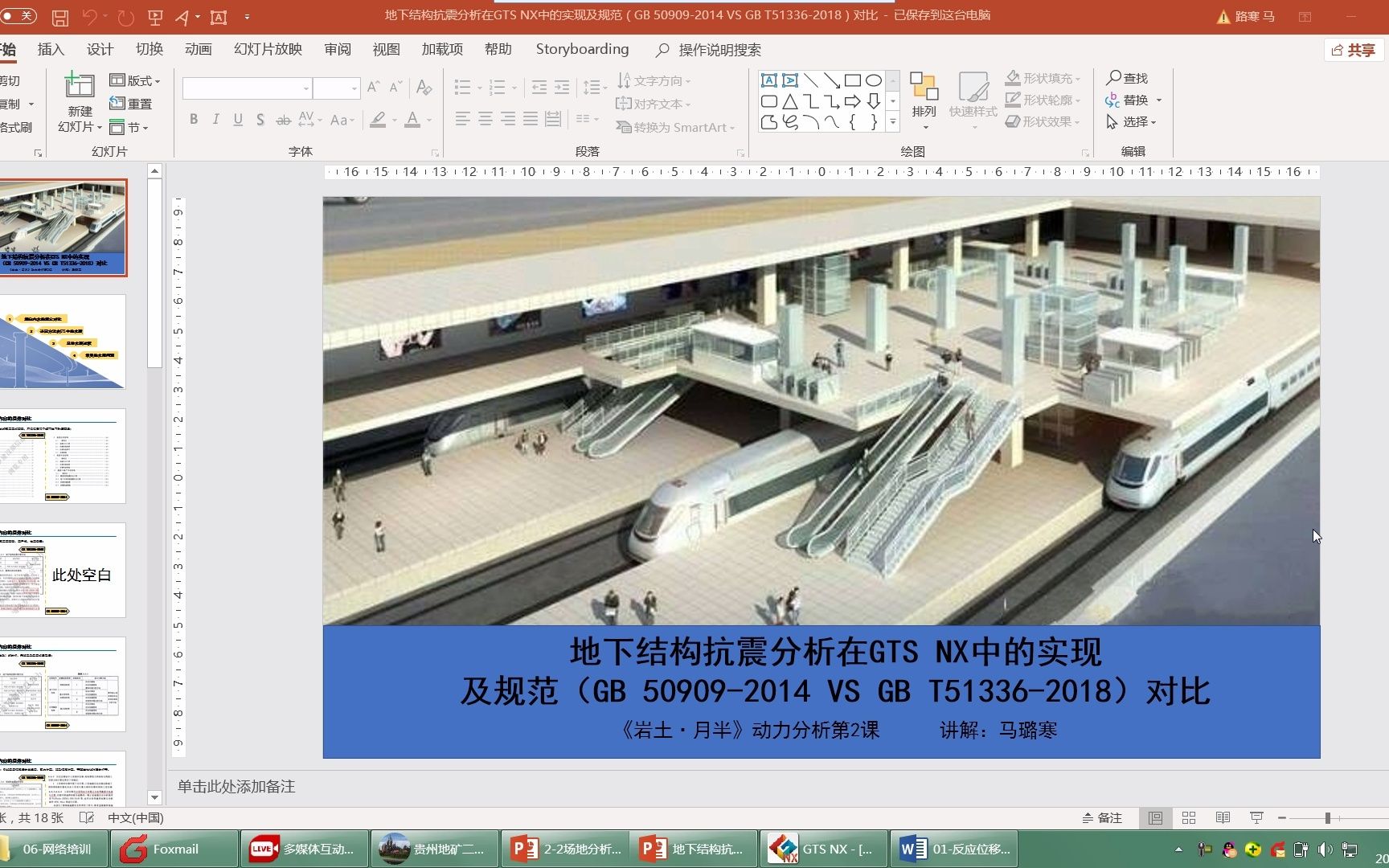Click the New Slide icon
Image resolution: width=1389 pixels, height=868 pixels.
(79, 85)
